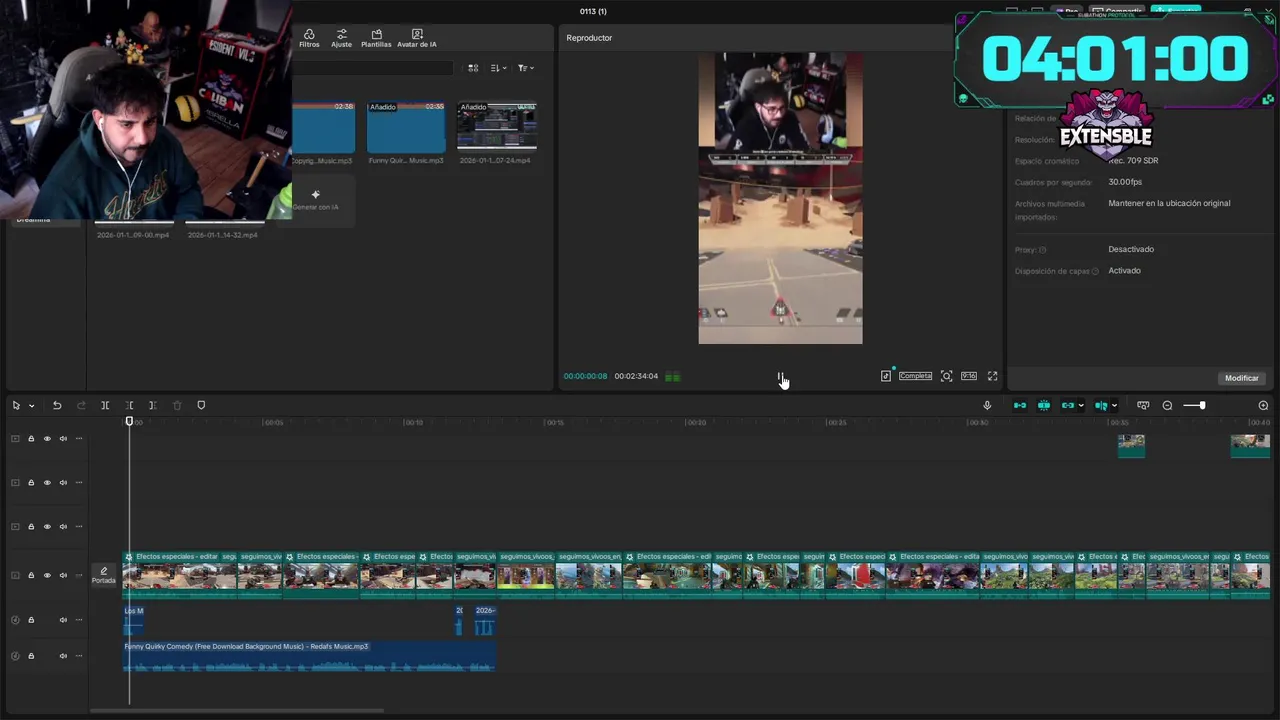This screenshot has width=1280, height=720.
Task: Split the clip at the playhead
Action: (x=105, y=405)
